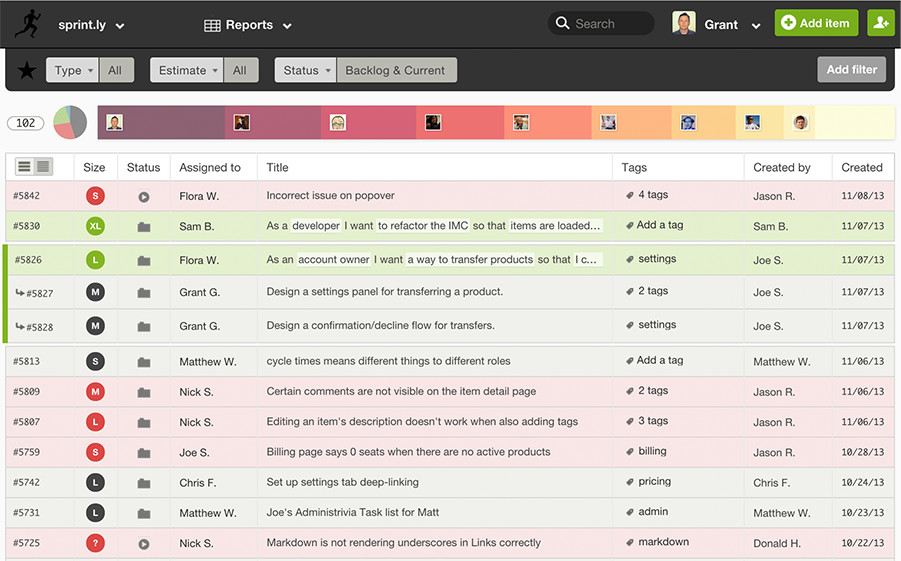The image size is (901, 561).
Task: Toggle the 102 item count badge
Action: coord(26,123)
